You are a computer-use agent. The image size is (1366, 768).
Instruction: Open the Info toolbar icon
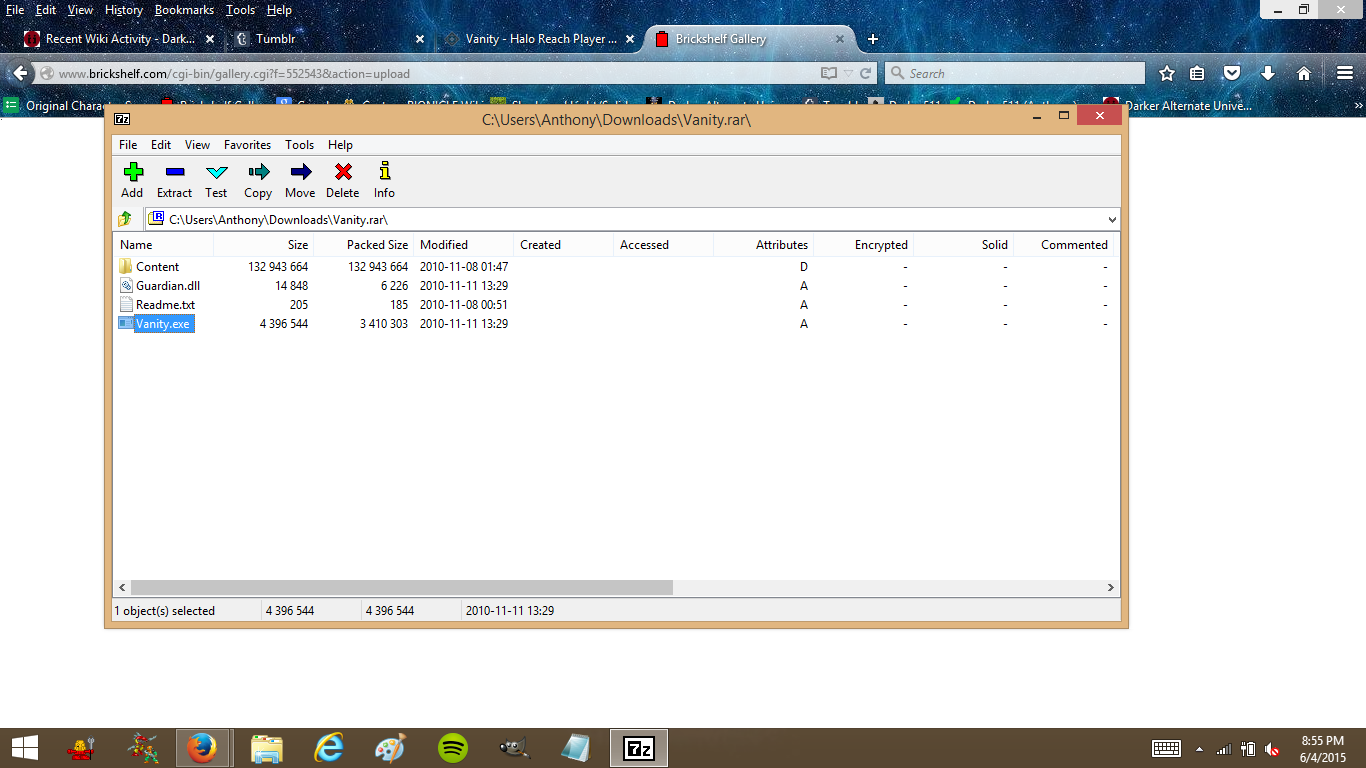[384, 172]
